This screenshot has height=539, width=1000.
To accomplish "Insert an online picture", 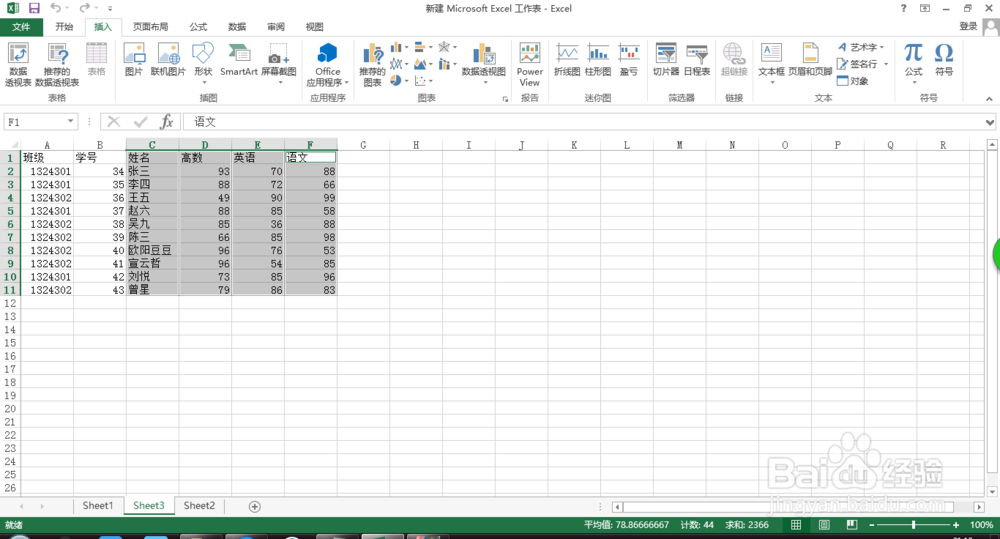I will (168, 59).
